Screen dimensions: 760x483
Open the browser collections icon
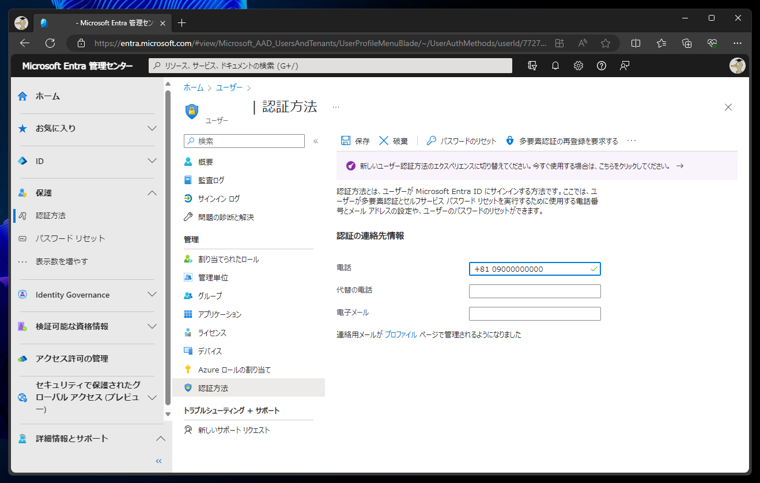click(x=687, y=43)
